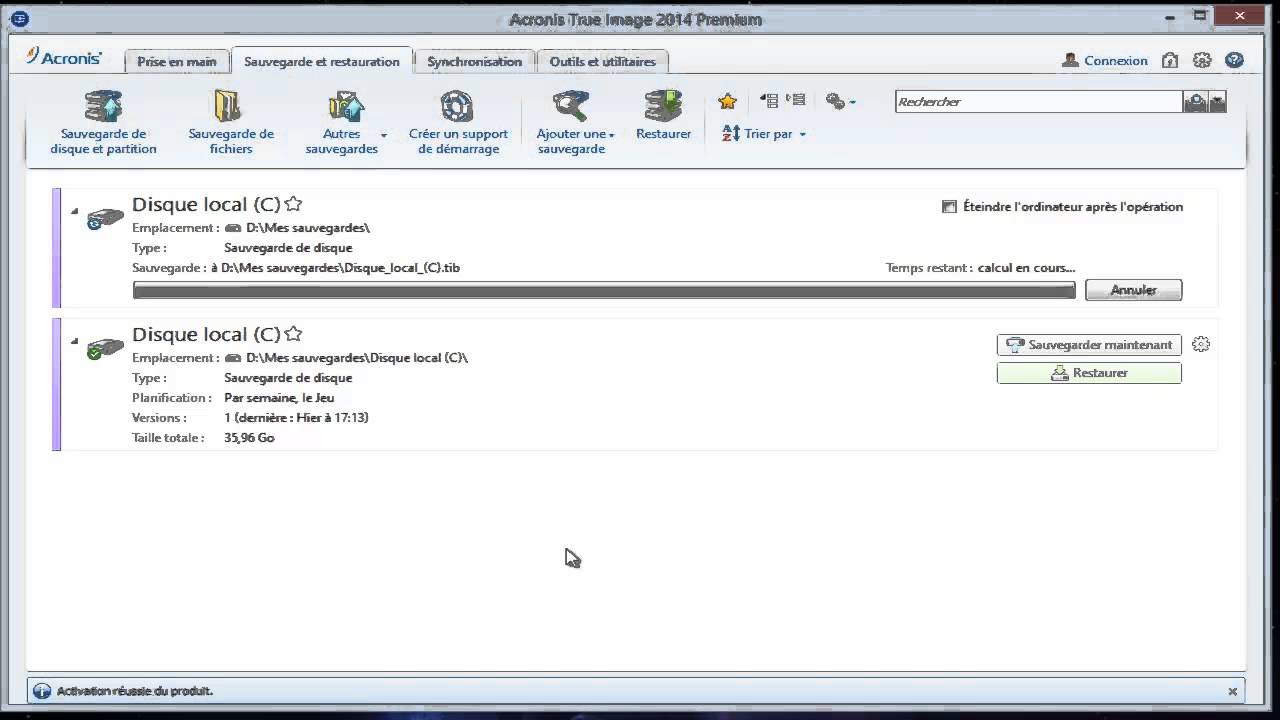Click Sauvegarde de disque et partition icon
Viewport: 1280px width, 720px height.
(x=103, y=106)
